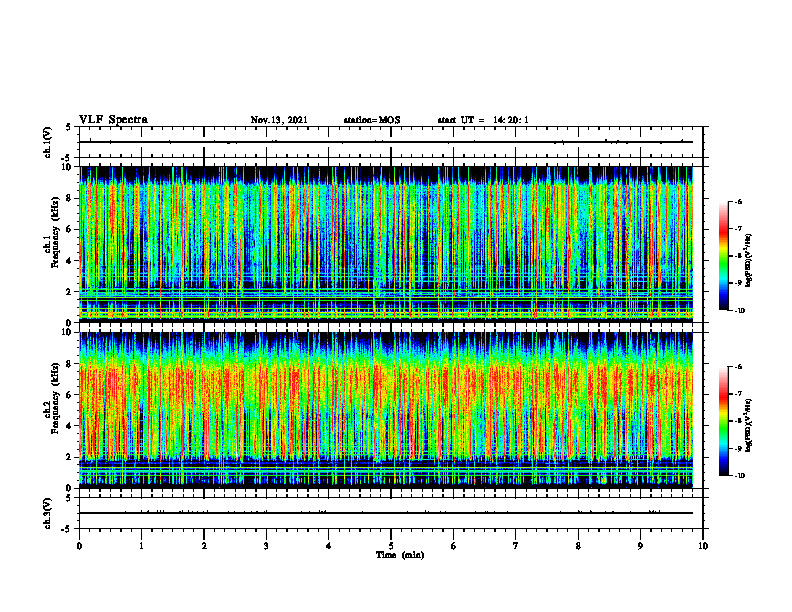Screen dimensions: 792x612
Task: Click the "9" tick on the time axis
Action: 640,546
